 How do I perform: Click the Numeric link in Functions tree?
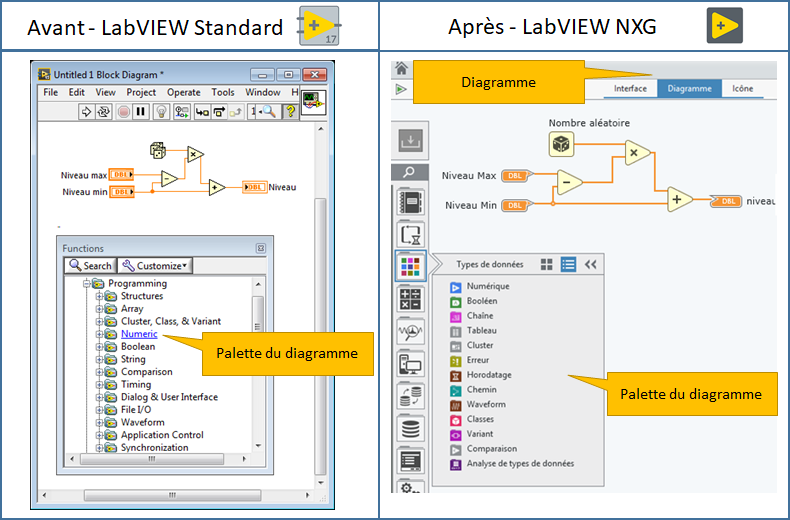pos(139,334)
